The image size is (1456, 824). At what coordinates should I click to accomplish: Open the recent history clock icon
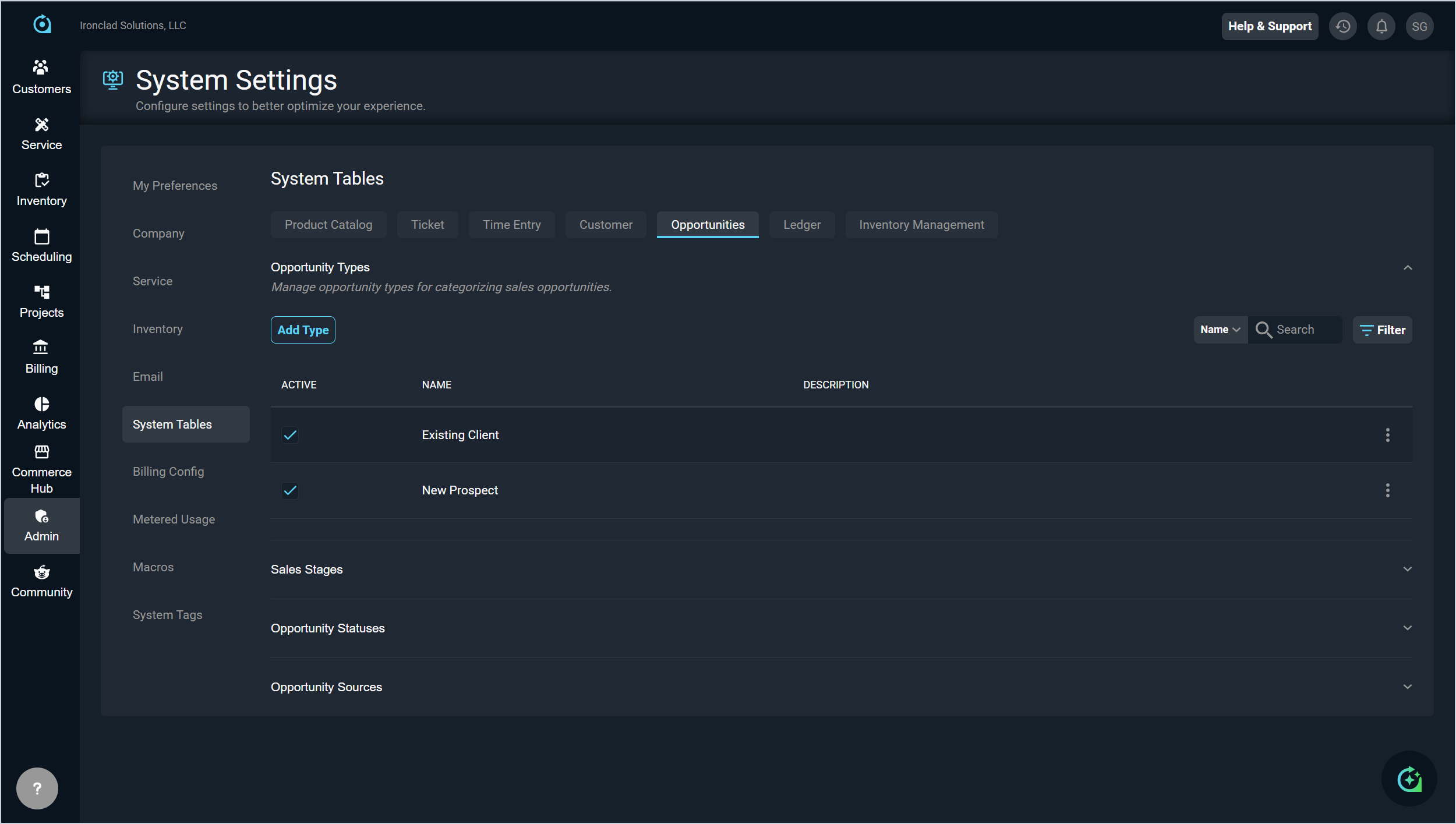click(x=1343, y=26)
